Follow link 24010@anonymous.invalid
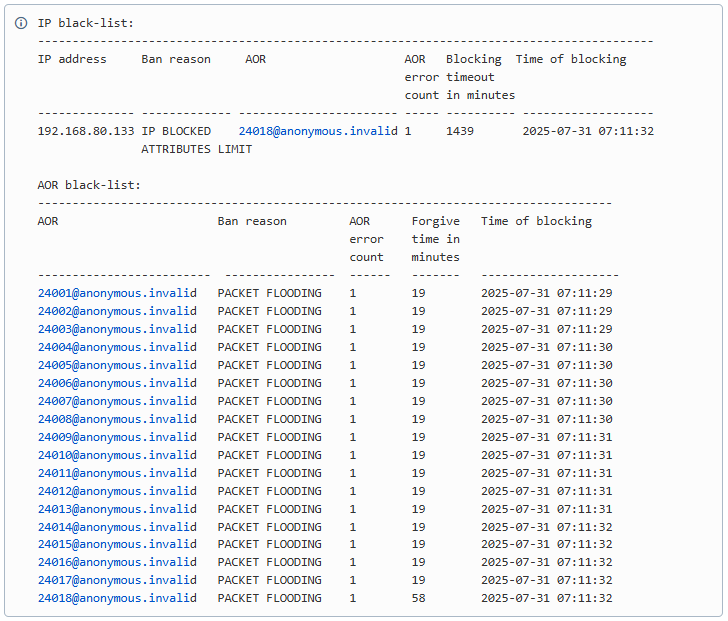The image size is (728, 621). click(117, 455)
